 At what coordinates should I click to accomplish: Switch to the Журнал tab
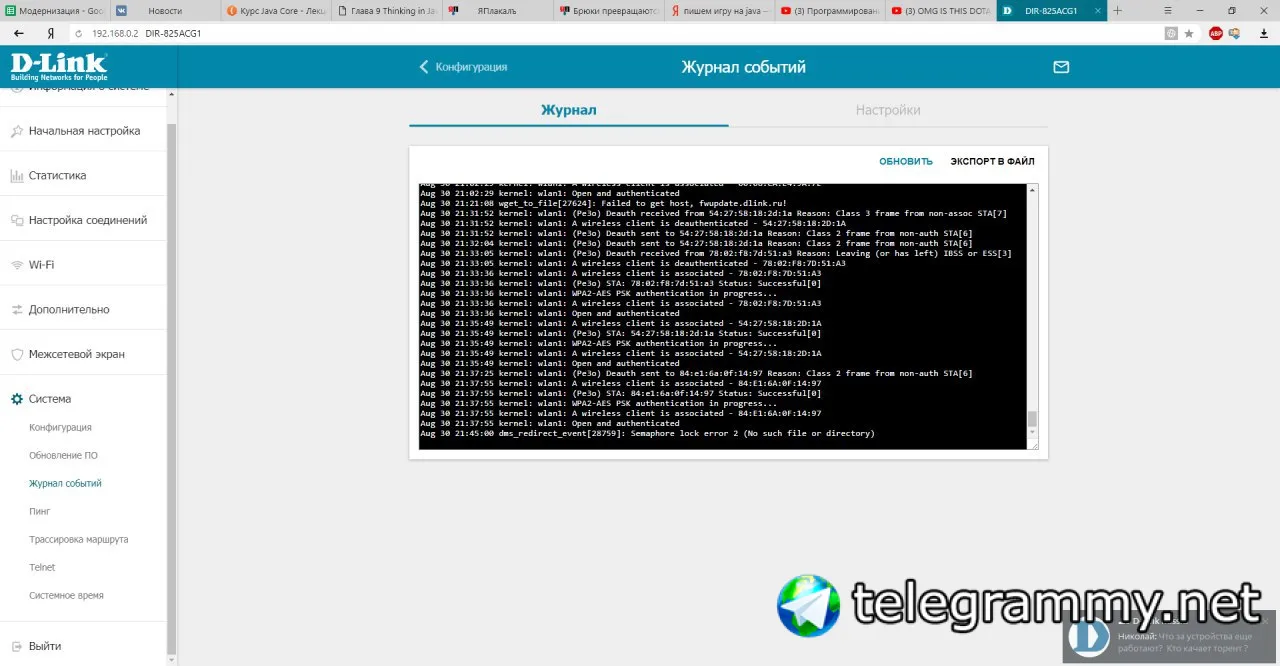[569, 110]
